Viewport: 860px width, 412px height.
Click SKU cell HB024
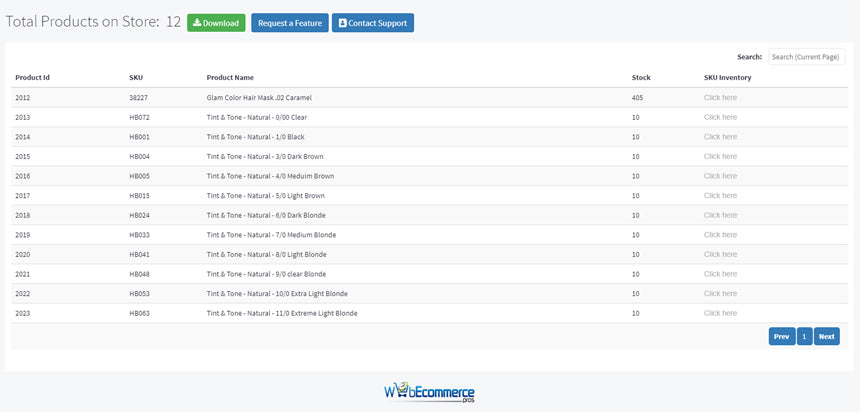point(139,215)
